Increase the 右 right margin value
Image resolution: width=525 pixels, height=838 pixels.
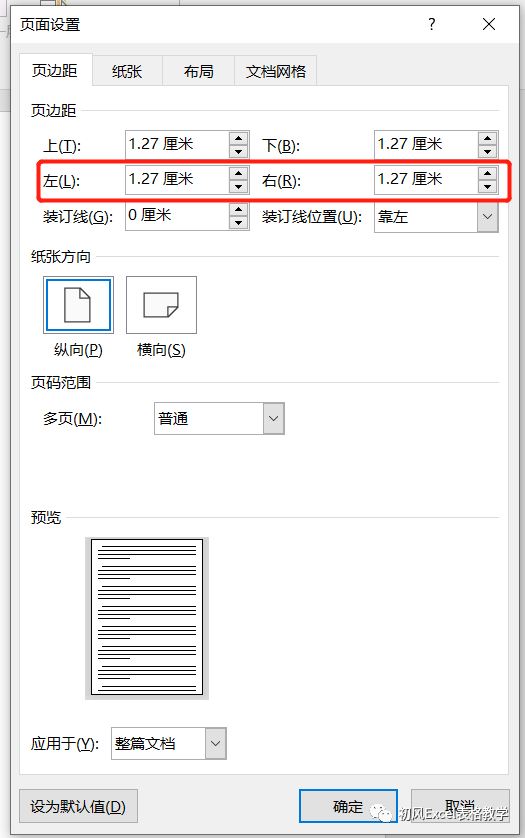coord(488,173)
